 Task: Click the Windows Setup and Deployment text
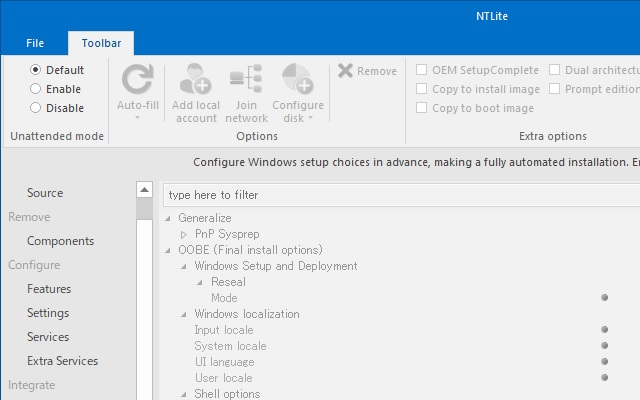(276, 266)
